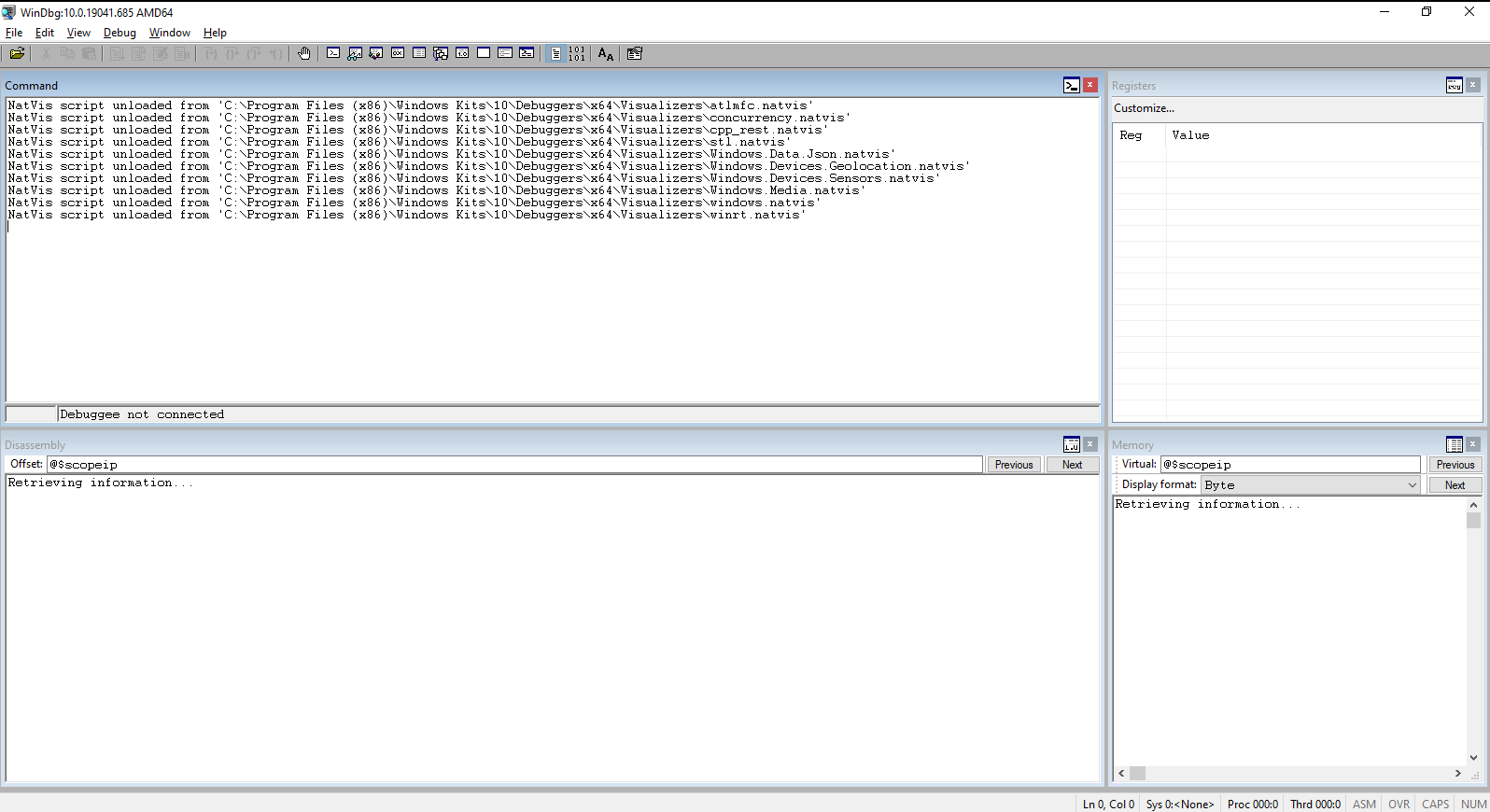Open the View menu

(x=78, y=33)
